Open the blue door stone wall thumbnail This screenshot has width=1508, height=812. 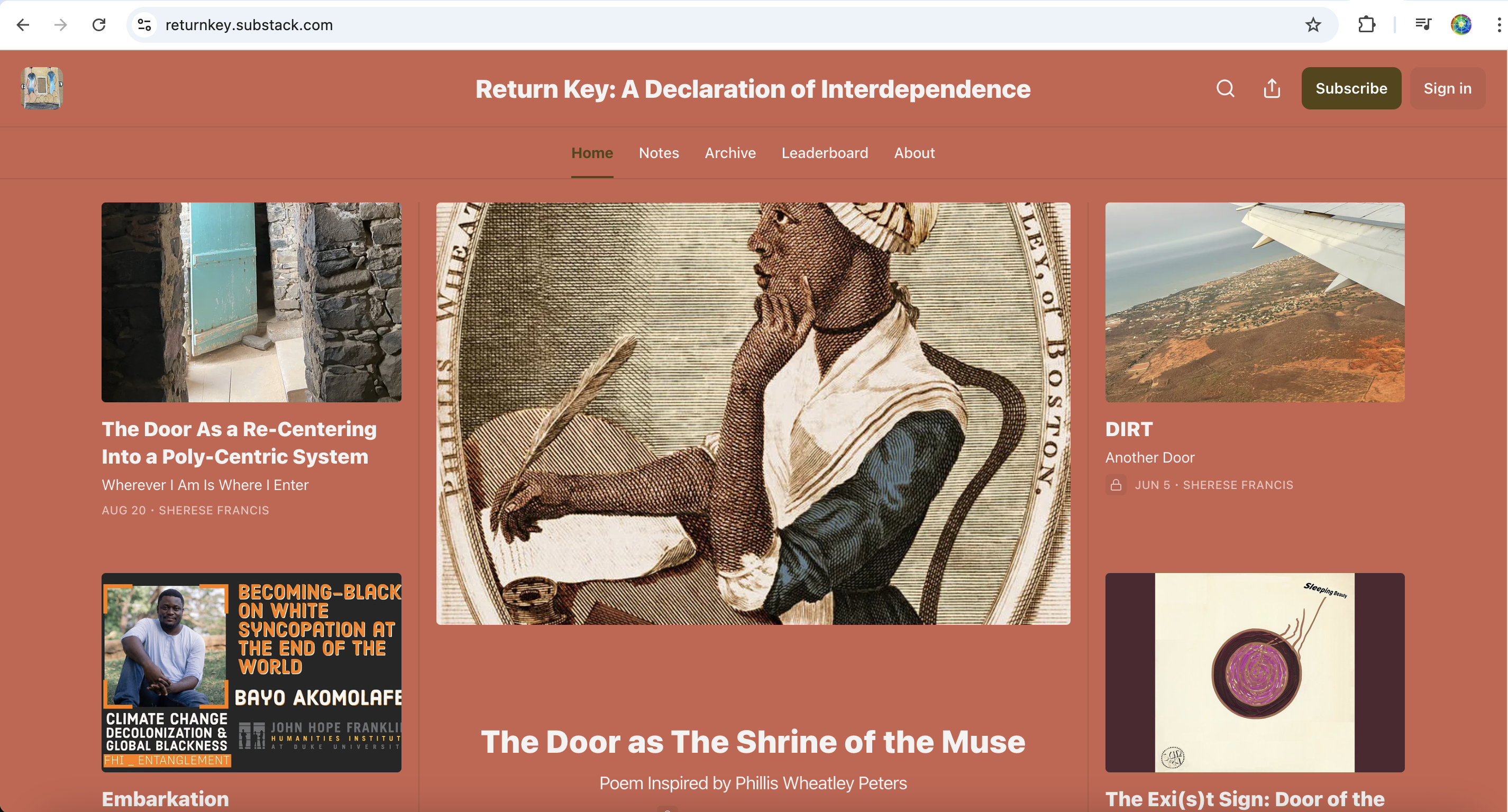tap(251, 302)
